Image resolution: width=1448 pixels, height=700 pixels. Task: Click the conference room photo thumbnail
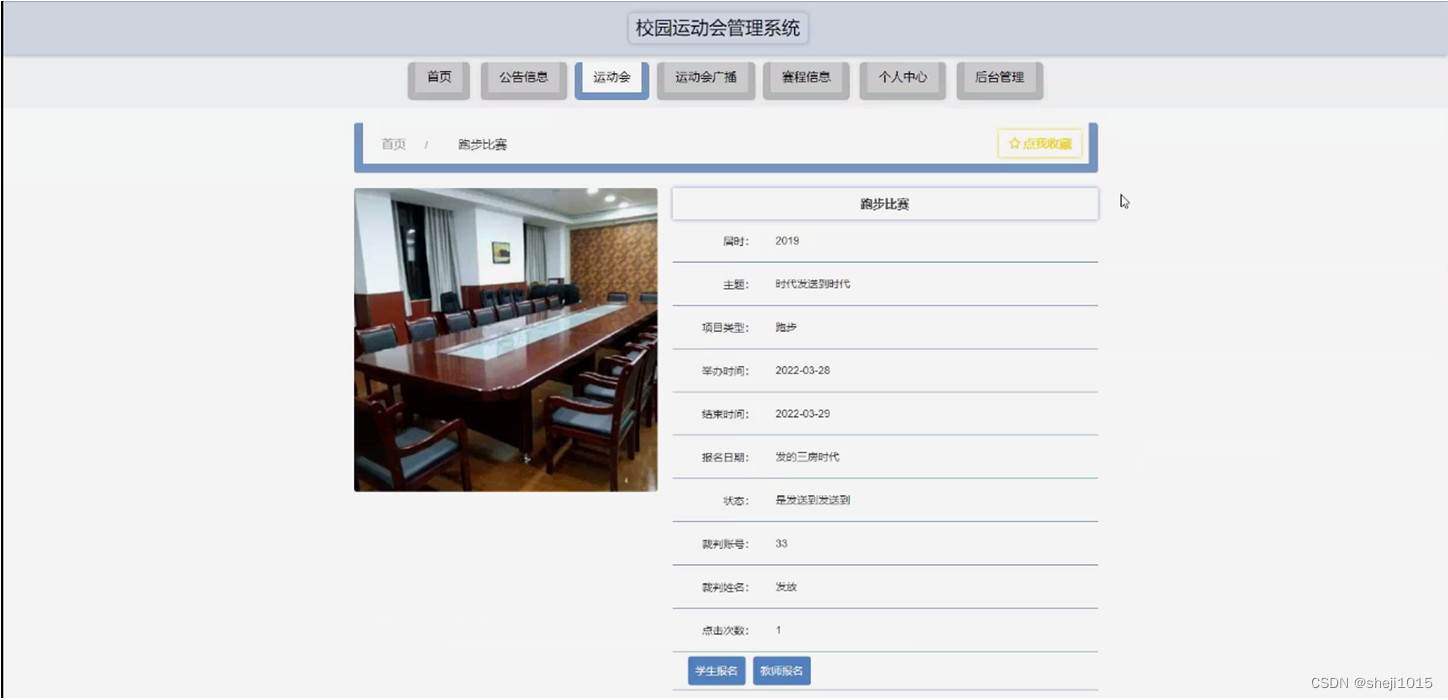point(506,340)
